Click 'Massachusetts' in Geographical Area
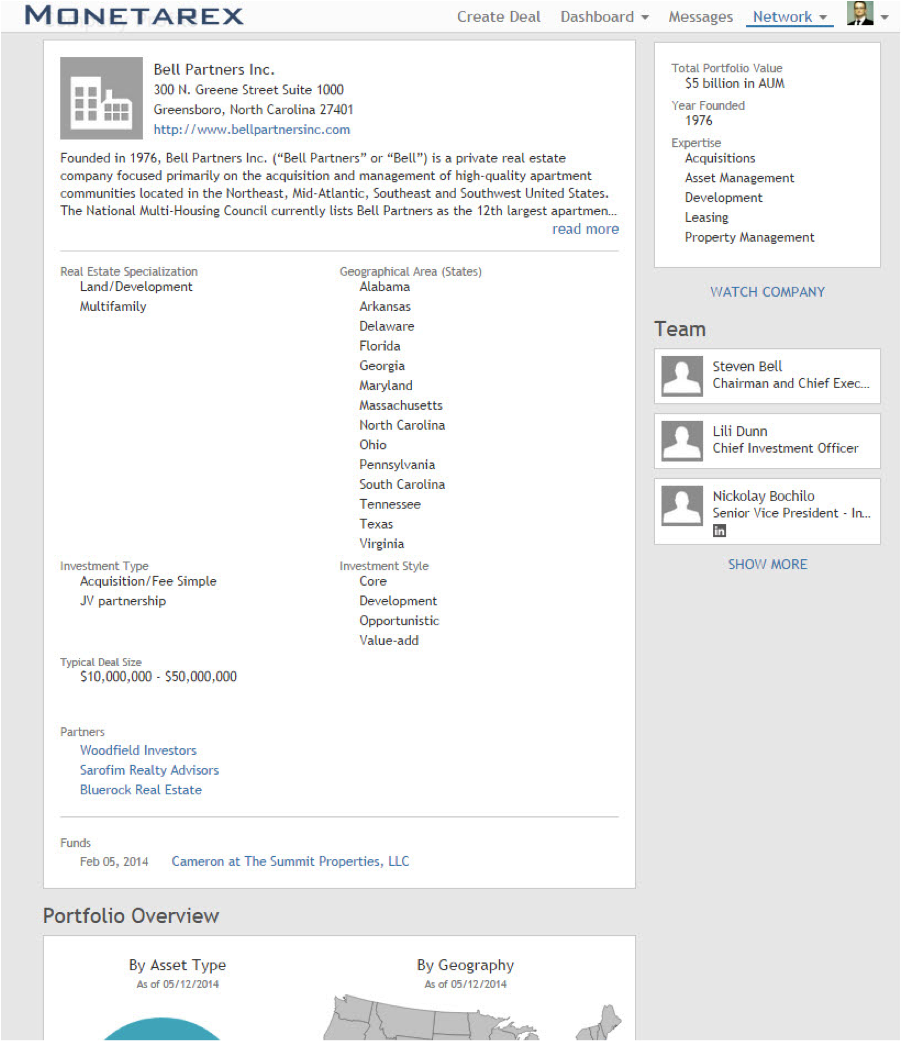This screenshot has width=902, height=1042. click(401, 405)
